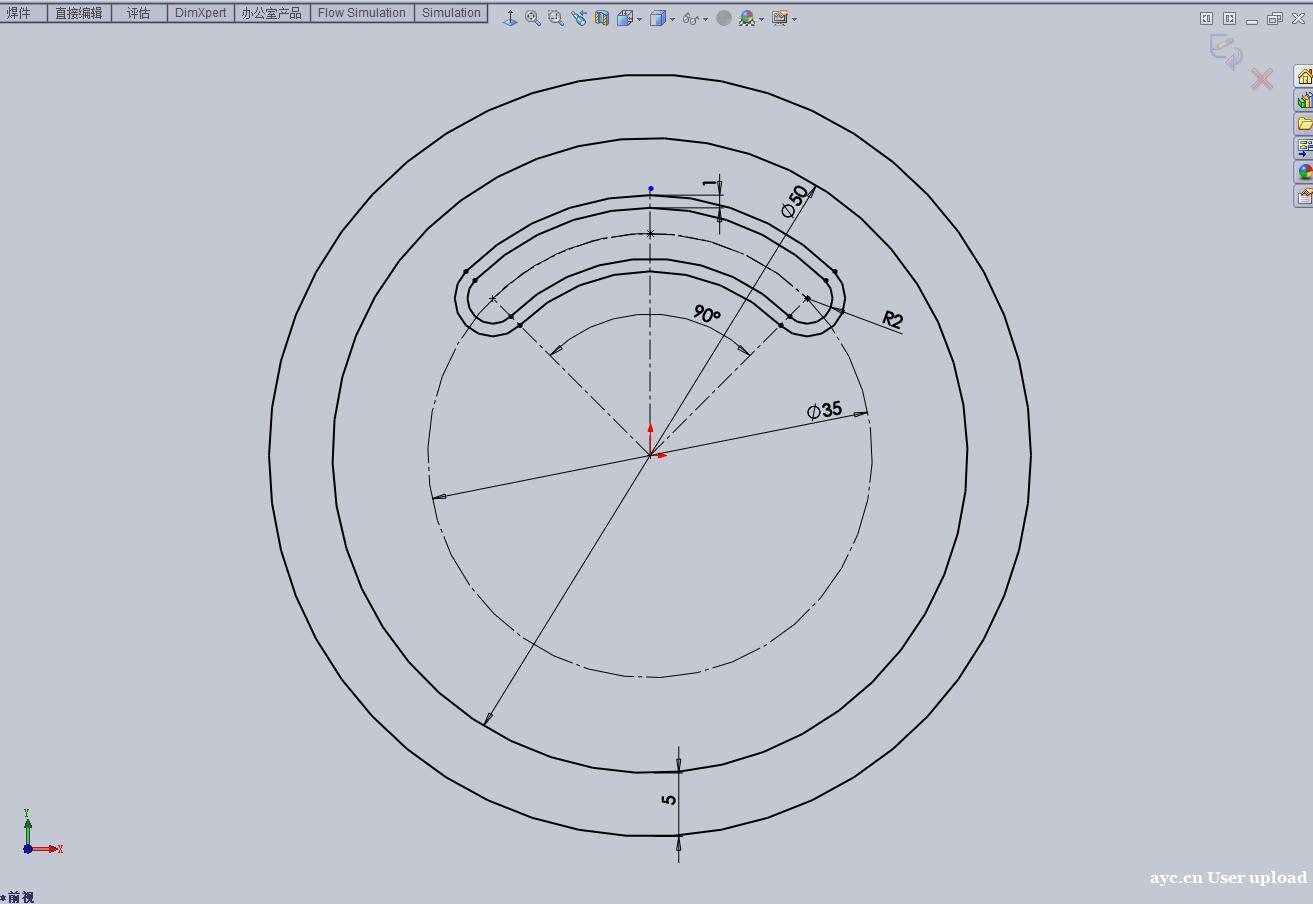Open the File Explorer folder tab
The height and width of the screenshot is (904, 1313).
point(1304,124)
